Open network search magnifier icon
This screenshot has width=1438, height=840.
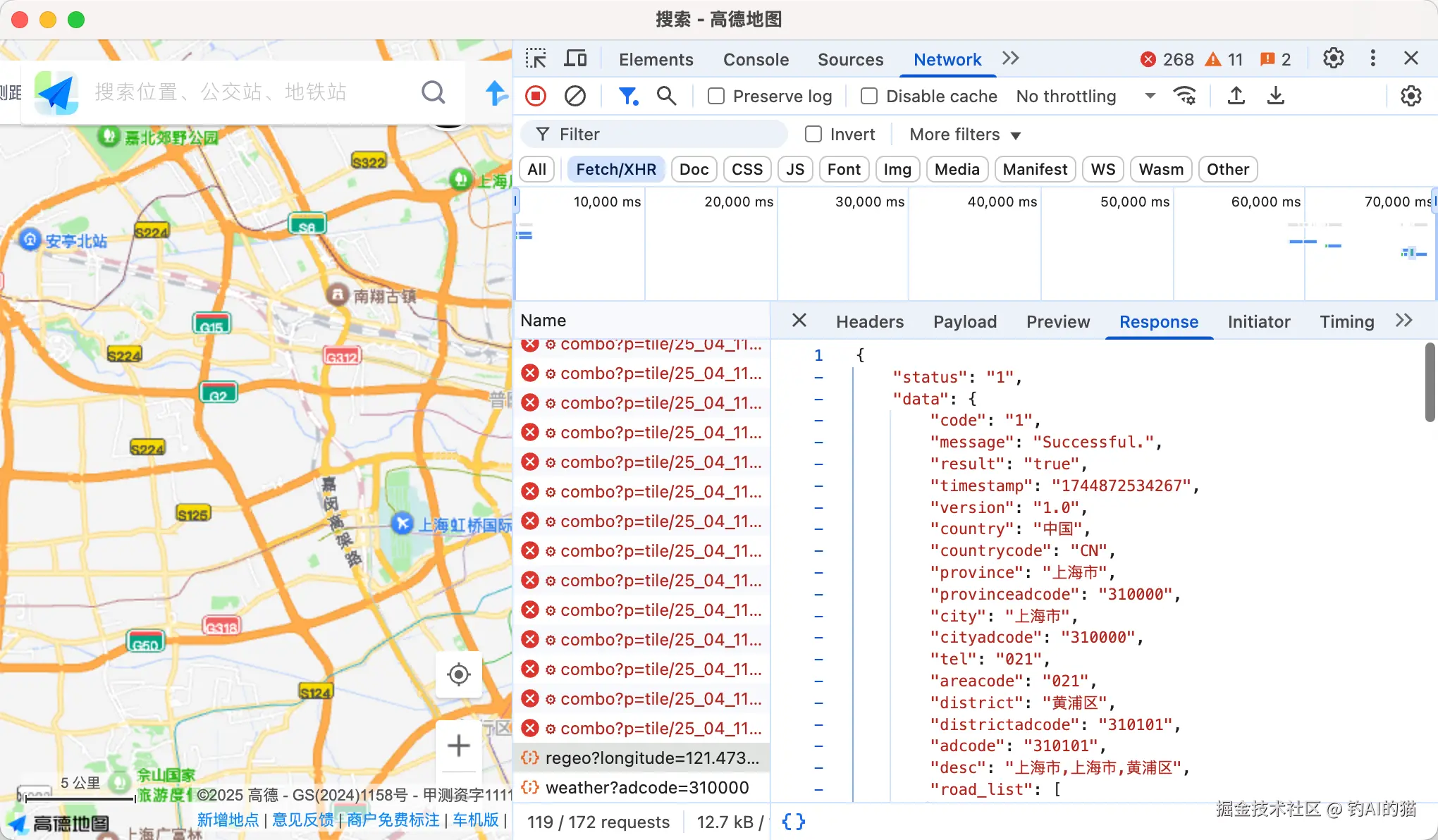pyautogui.click(x=666, y=96)
